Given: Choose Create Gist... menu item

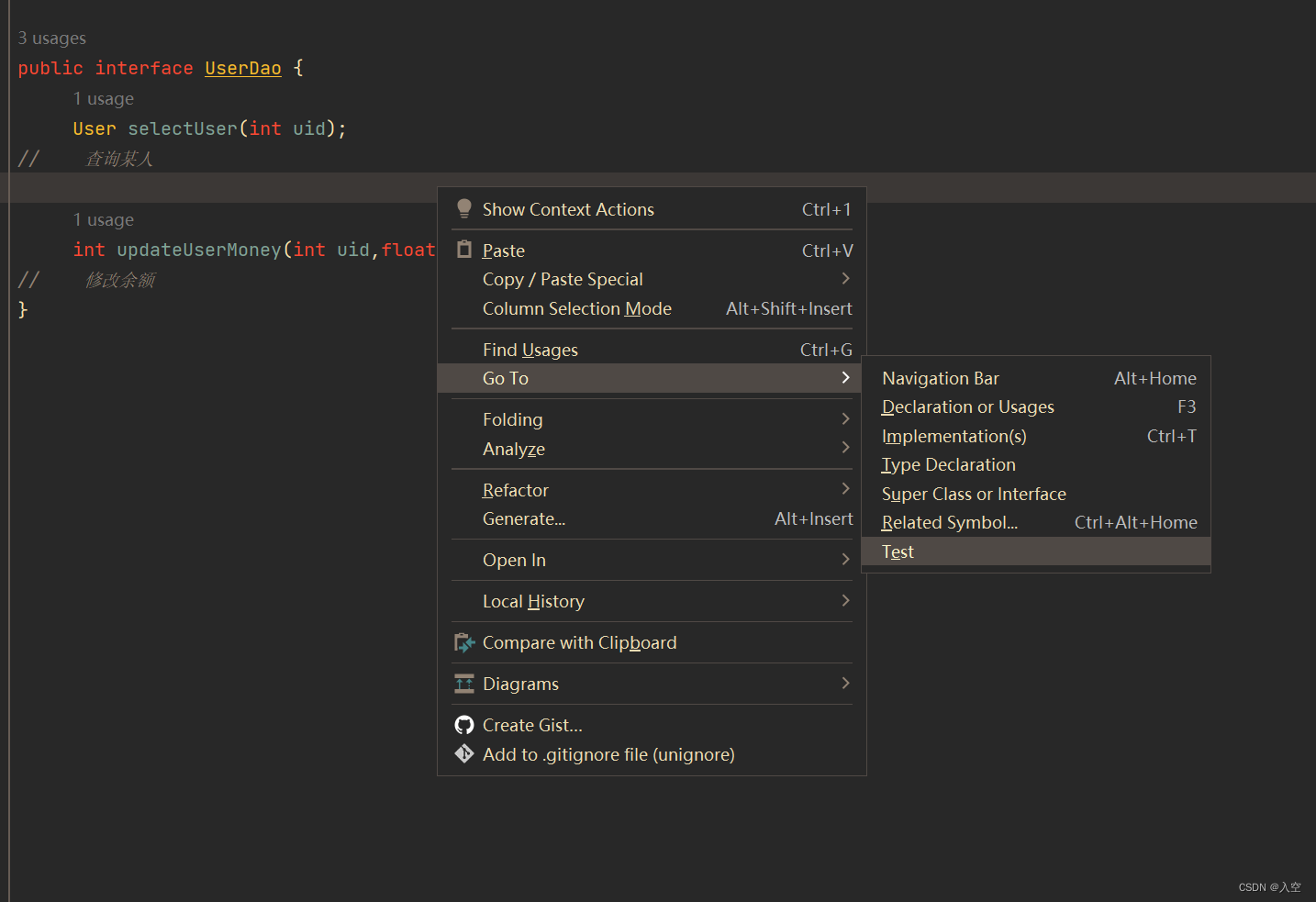Looking at the screenshot, I should (652, 725).
